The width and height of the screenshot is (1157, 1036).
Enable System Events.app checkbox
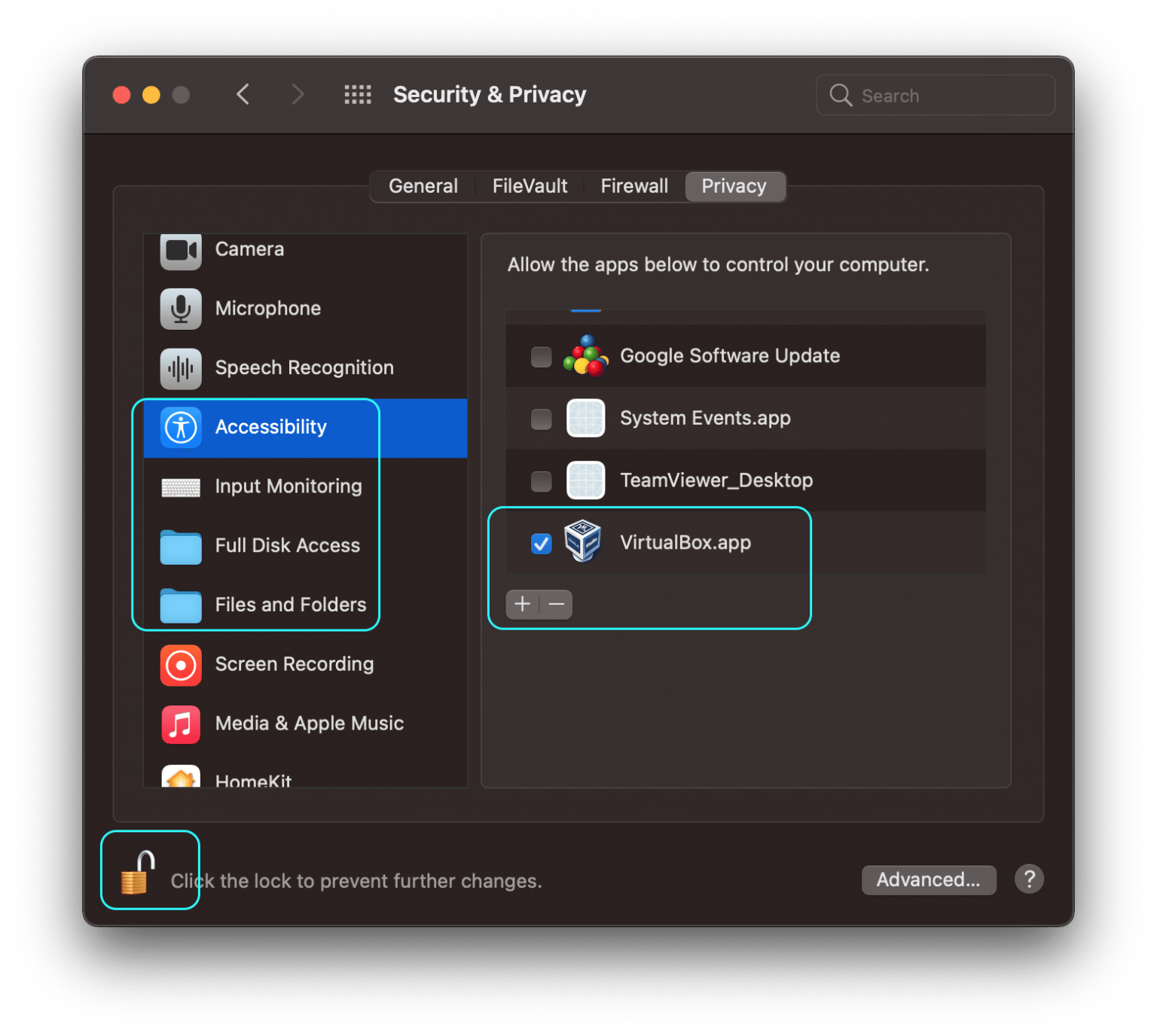tap(541, 419)
